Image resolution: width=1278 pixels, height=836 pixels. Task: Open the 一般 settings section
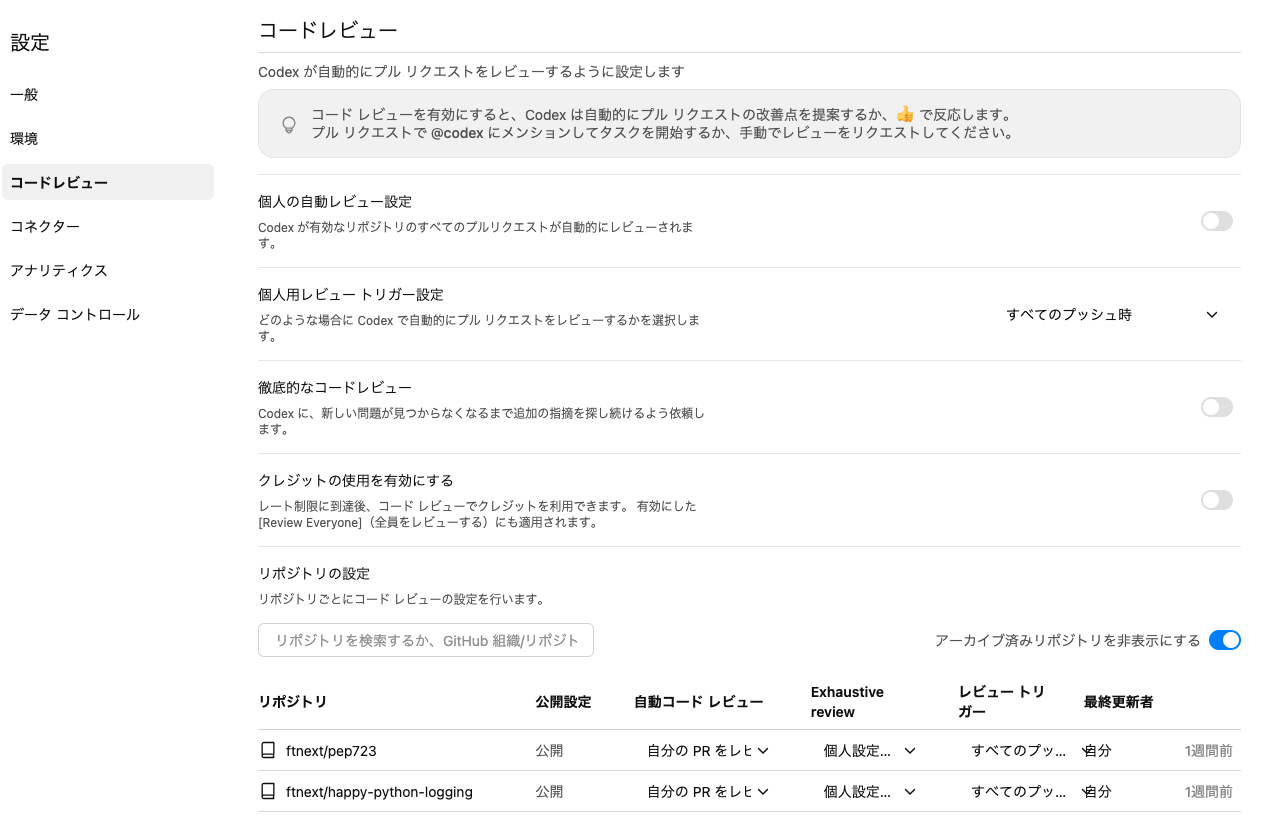coord(108,95)
